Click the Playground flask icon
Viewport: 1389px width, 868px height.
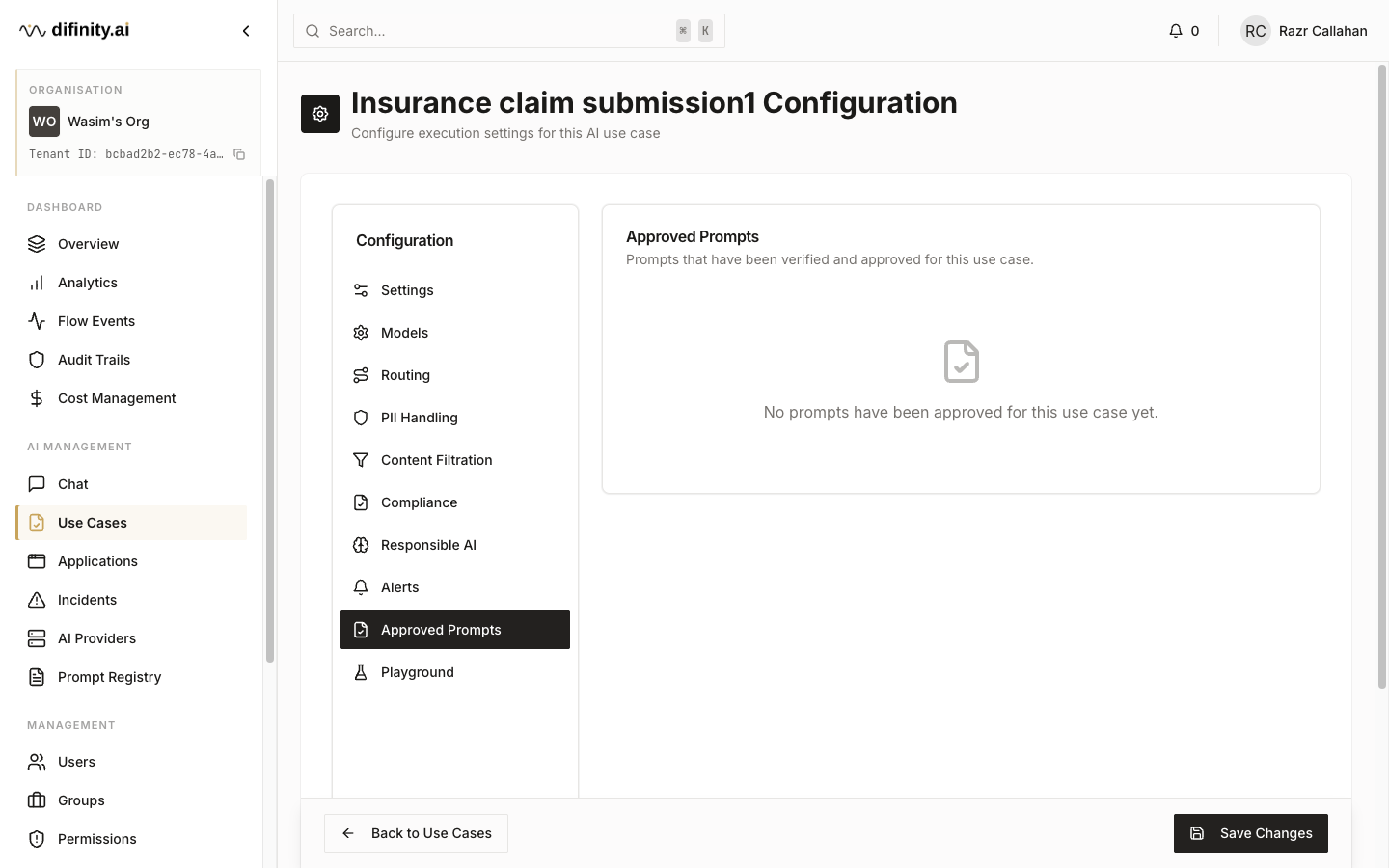tap(361, 672)
